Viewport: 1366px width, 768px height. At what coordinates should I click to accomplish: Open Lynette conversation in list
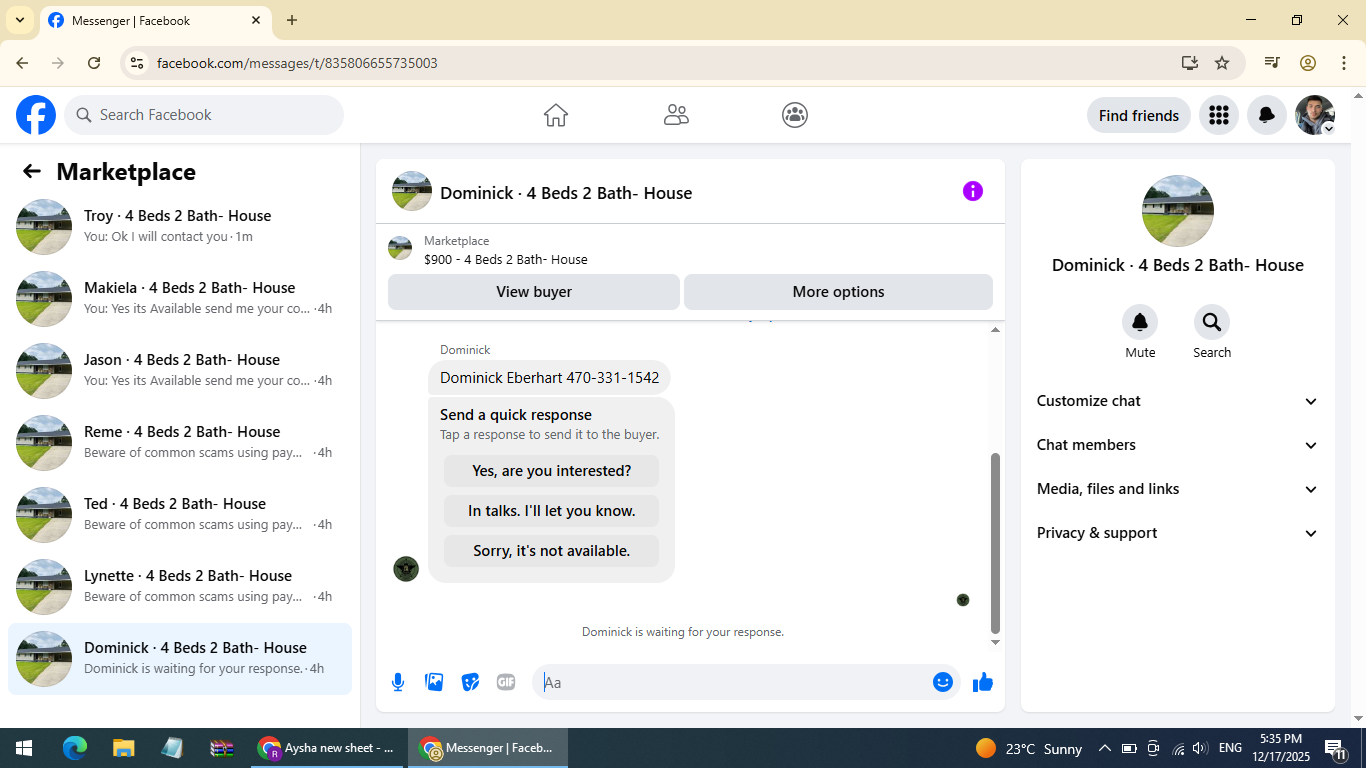(x=180, y=587)
